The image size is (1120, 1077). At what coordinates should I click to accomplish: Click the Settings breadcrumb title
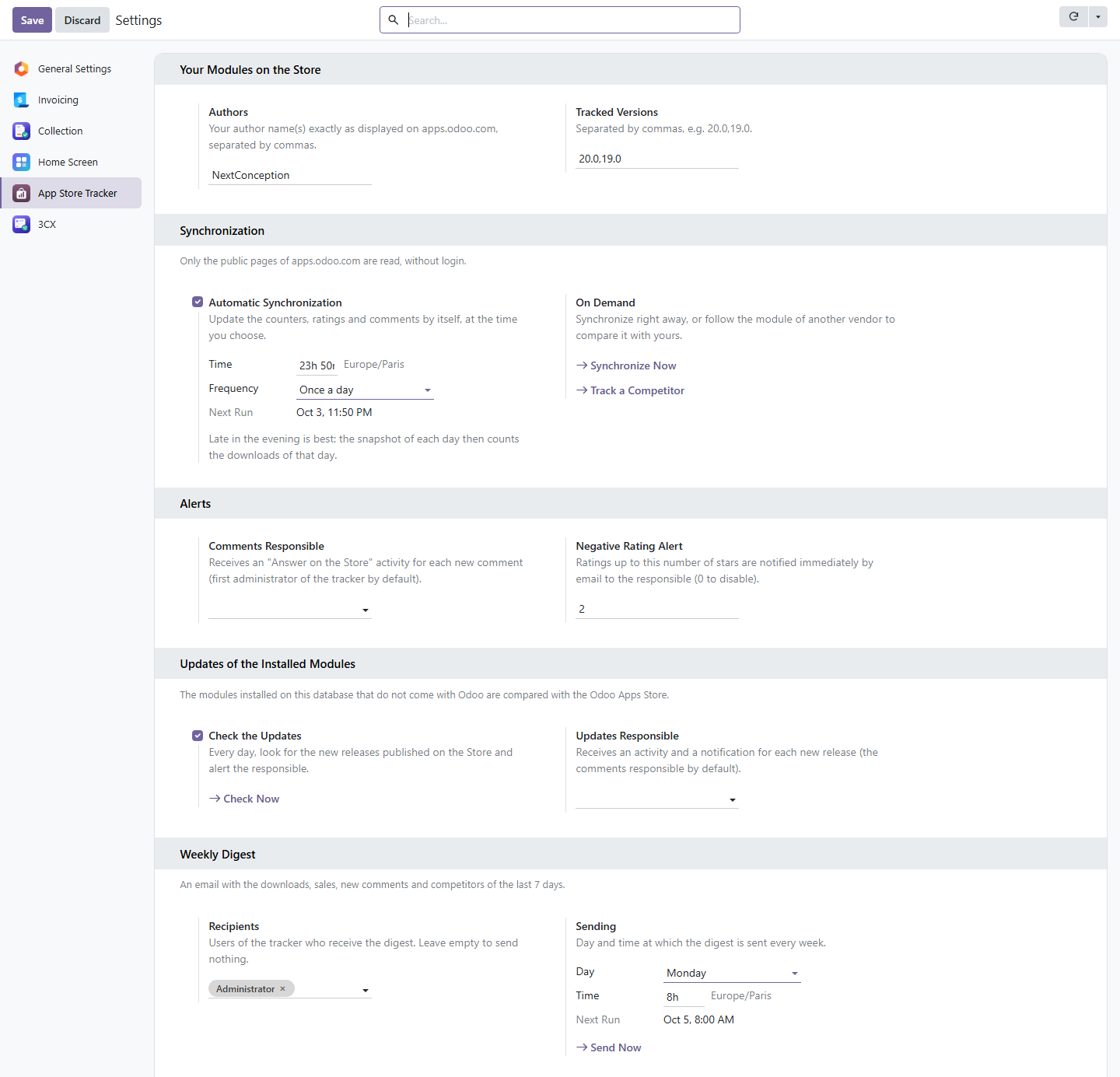click(x=138, y=20)
